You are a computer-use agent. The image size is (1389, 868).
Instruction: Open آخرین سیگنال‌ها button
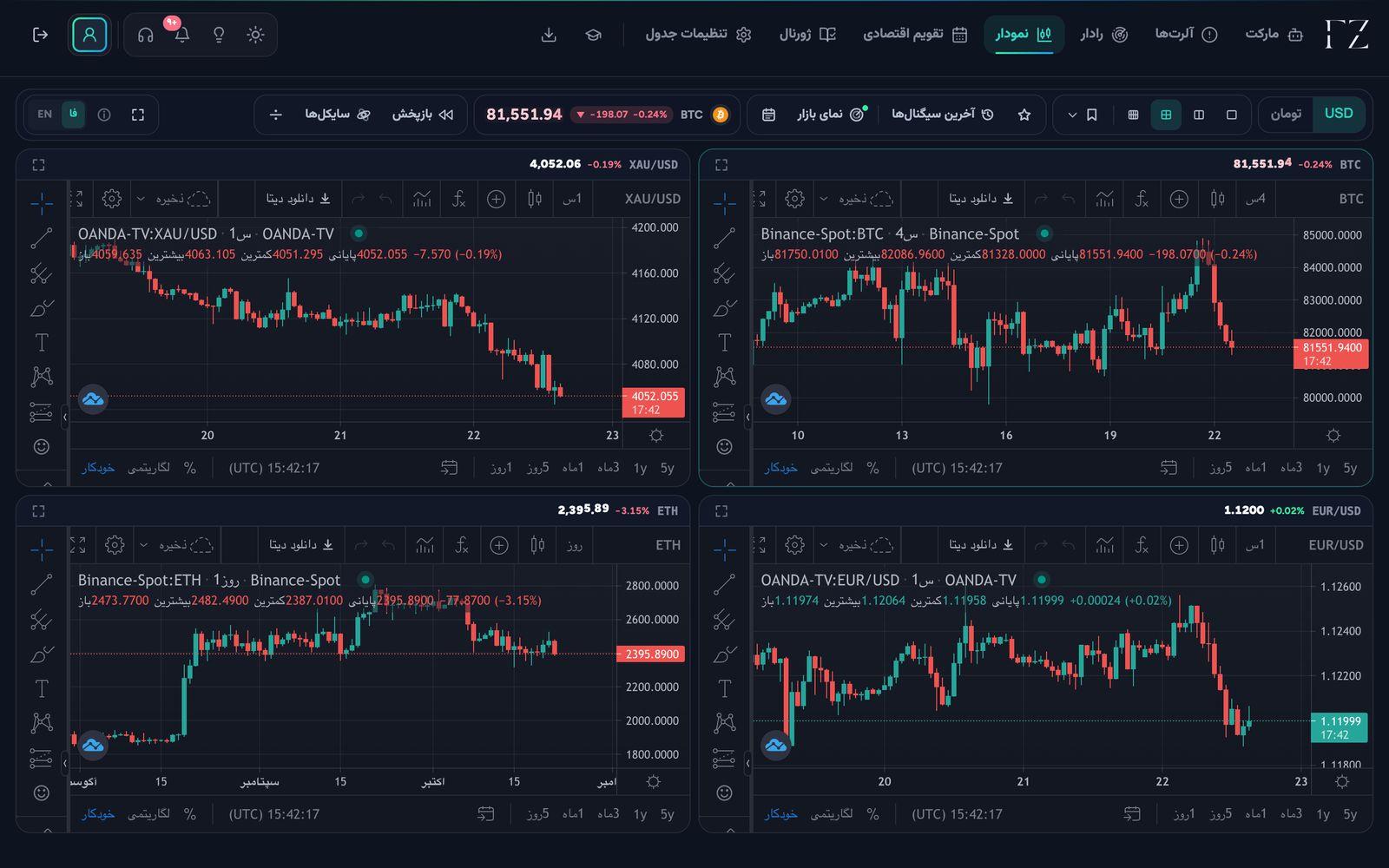click(942, 115)
